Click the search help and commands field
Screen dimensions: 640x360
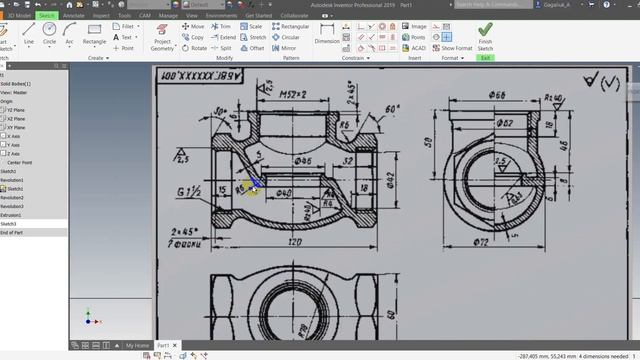pos(493,4)
